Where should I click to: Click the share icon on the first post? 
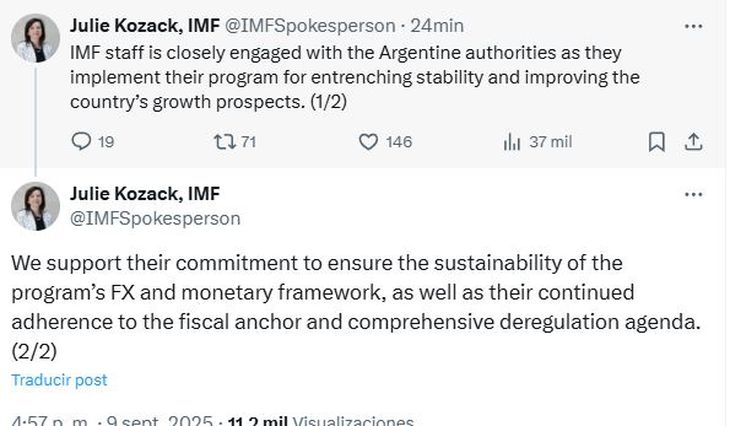click(x=693, y=142)
